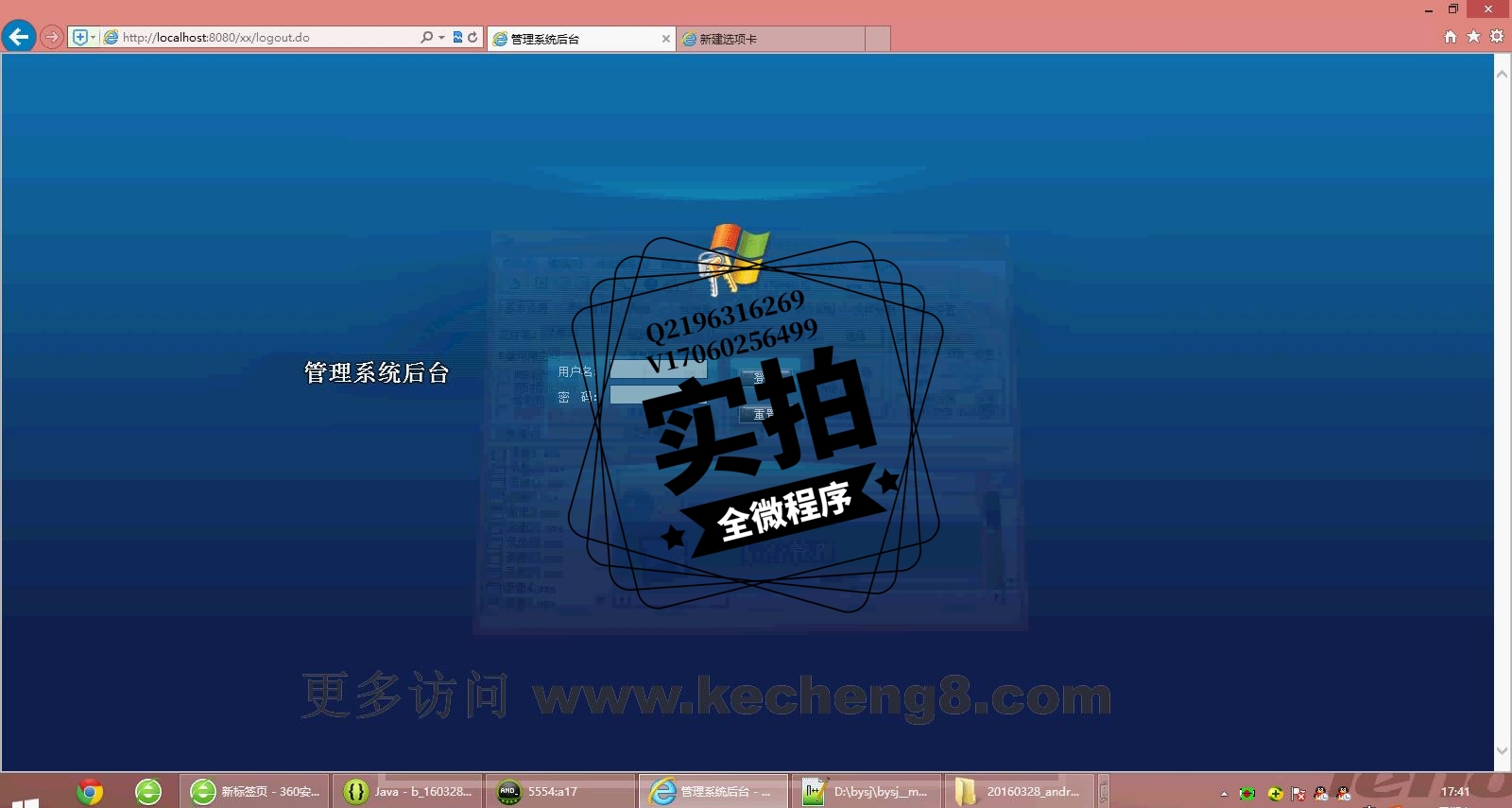
Task: Minimize the browser window
Action: (x=1429, y=9)
